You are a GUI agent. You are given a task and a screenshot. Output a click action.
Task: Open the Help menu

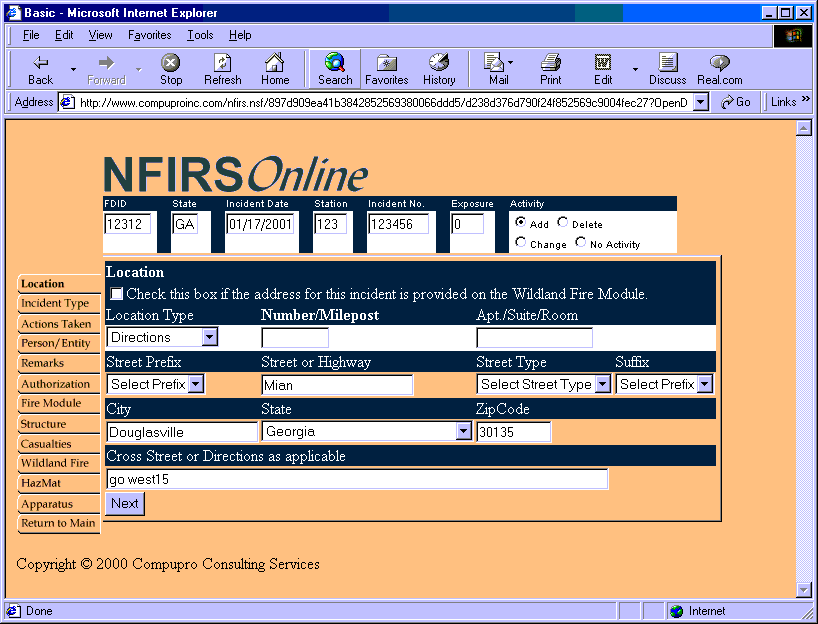240,35
